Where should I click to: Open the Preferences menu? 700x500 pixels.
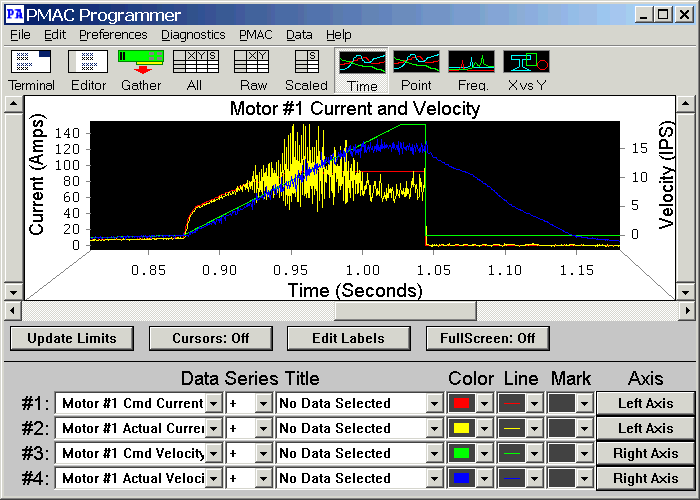[113, 34]
